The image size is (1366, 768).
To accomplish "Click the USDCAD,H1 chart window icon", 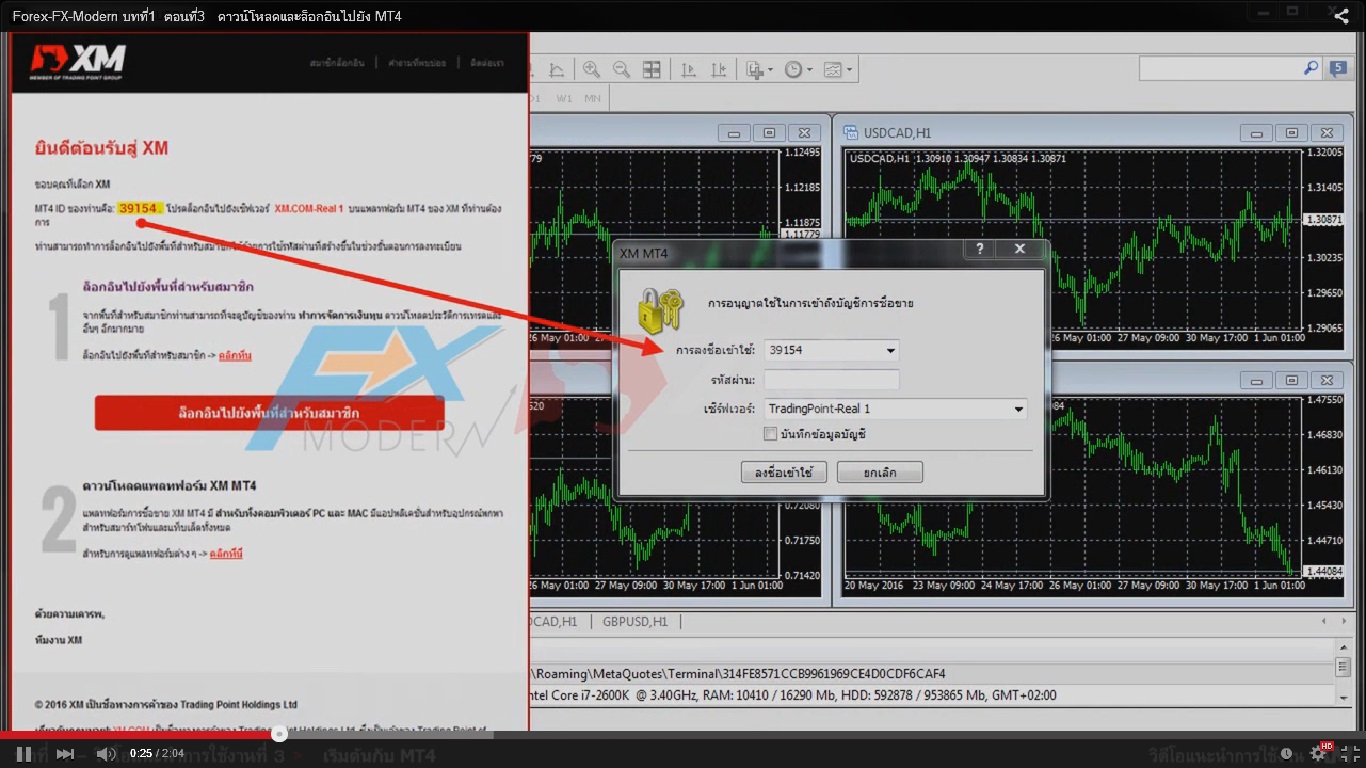I will coord(851,133).
